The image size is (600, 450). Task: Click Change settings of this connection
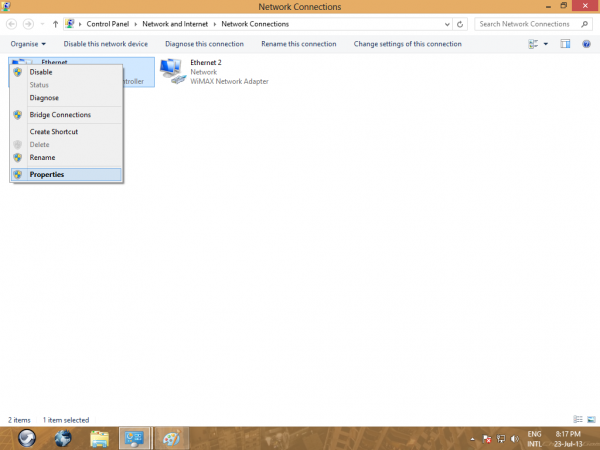click(408, 44)
